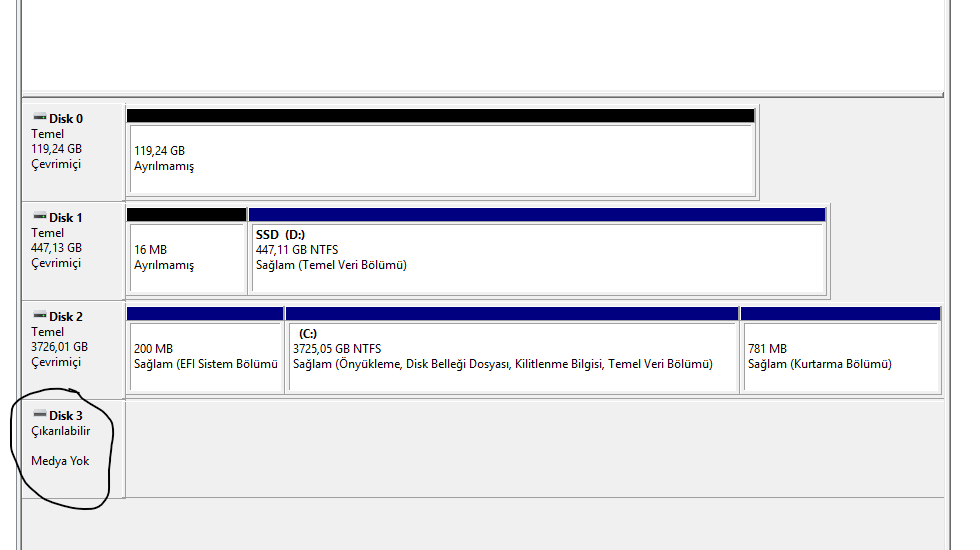Click the Çıkarılabilir text under Disk 3

(x=61, y=431)
